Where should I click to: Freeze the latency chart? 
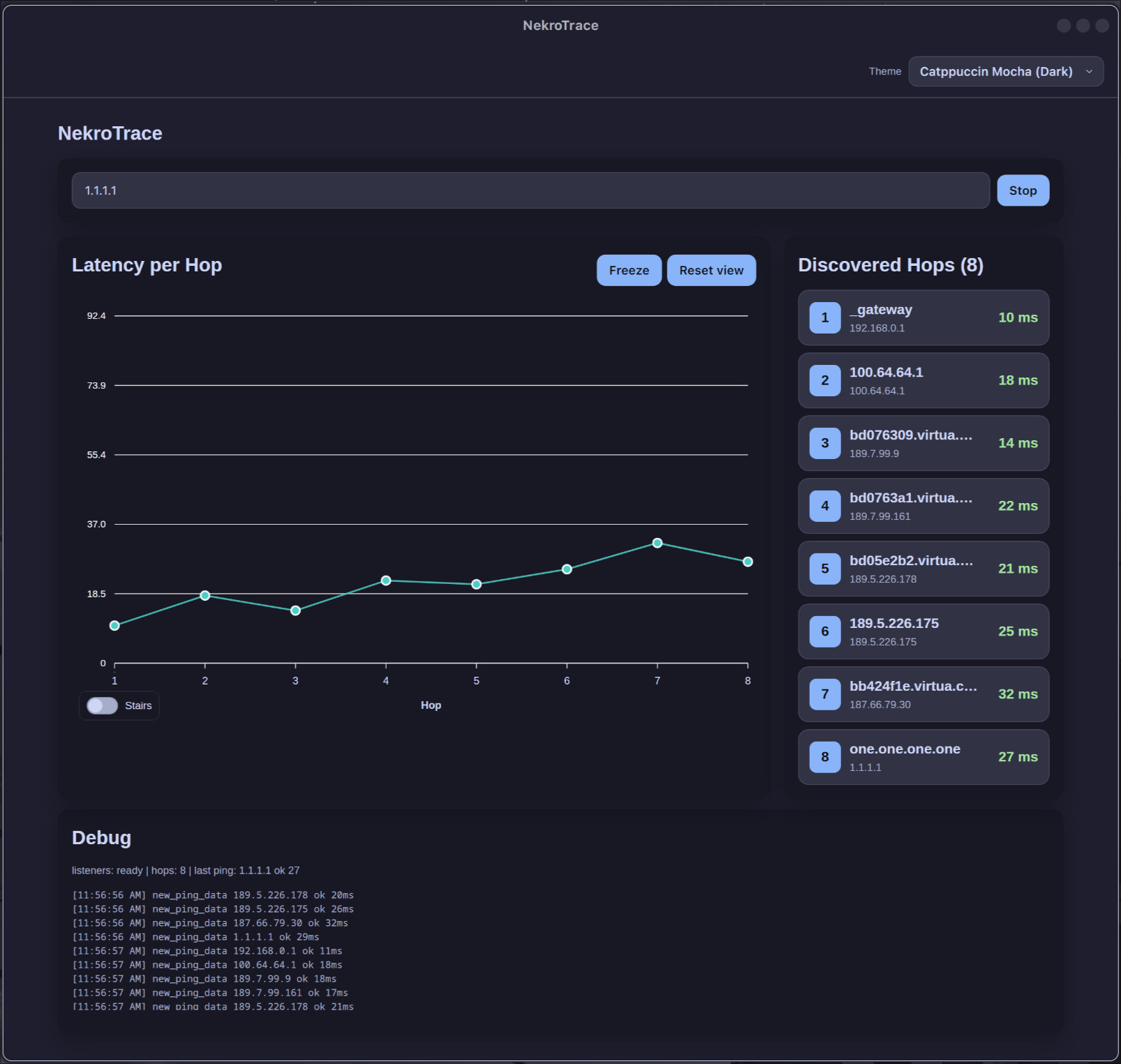pos(629,270)
